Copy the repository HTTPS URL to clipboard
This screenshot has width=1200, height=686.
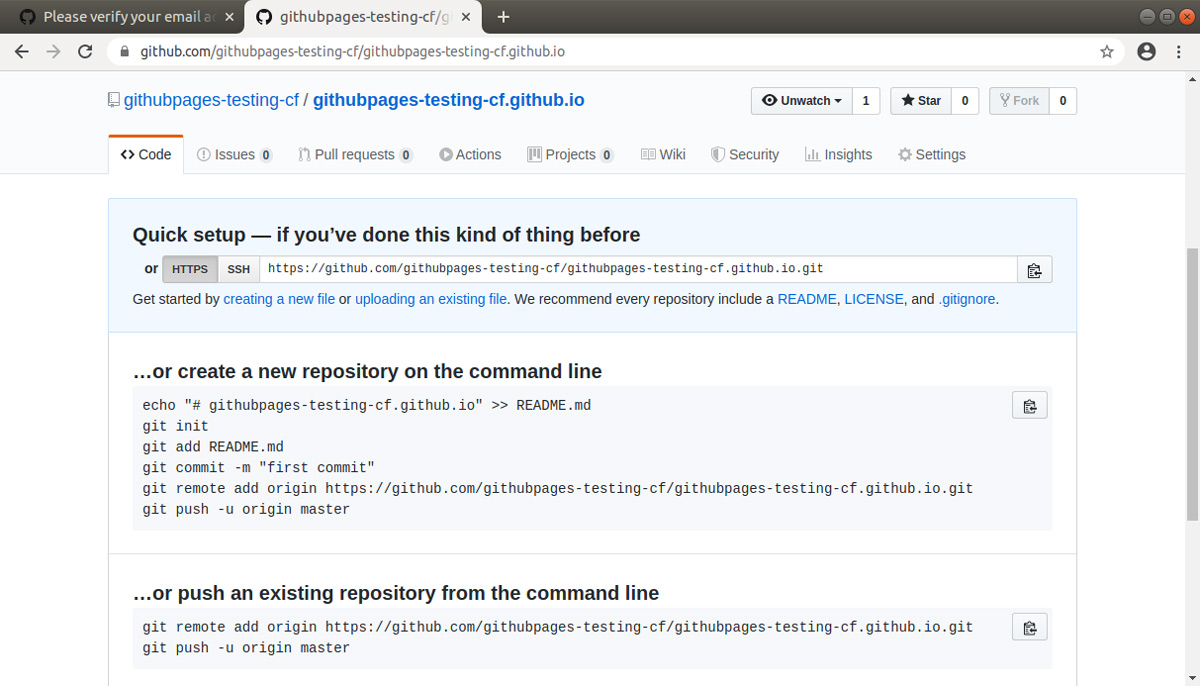1034,269
